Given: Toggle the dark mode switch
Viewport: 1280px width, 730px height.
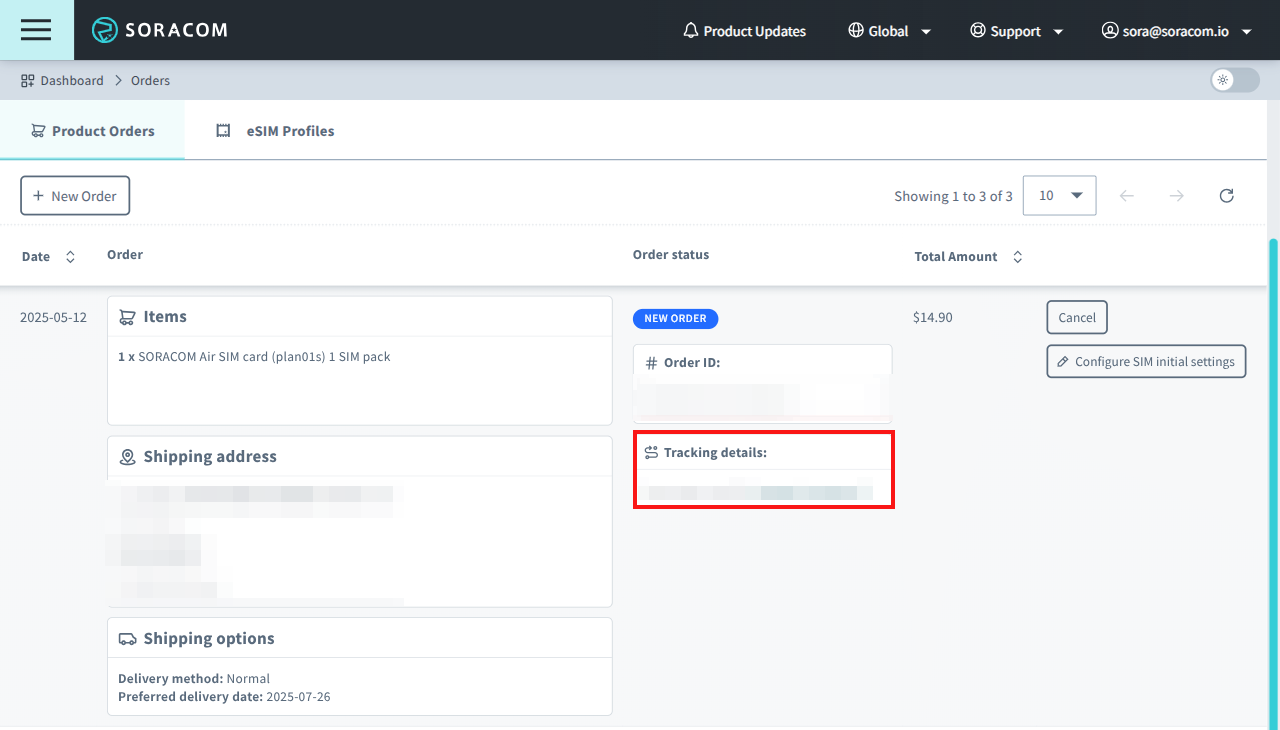Looking at the screenshot, I should pos(1234,80).
